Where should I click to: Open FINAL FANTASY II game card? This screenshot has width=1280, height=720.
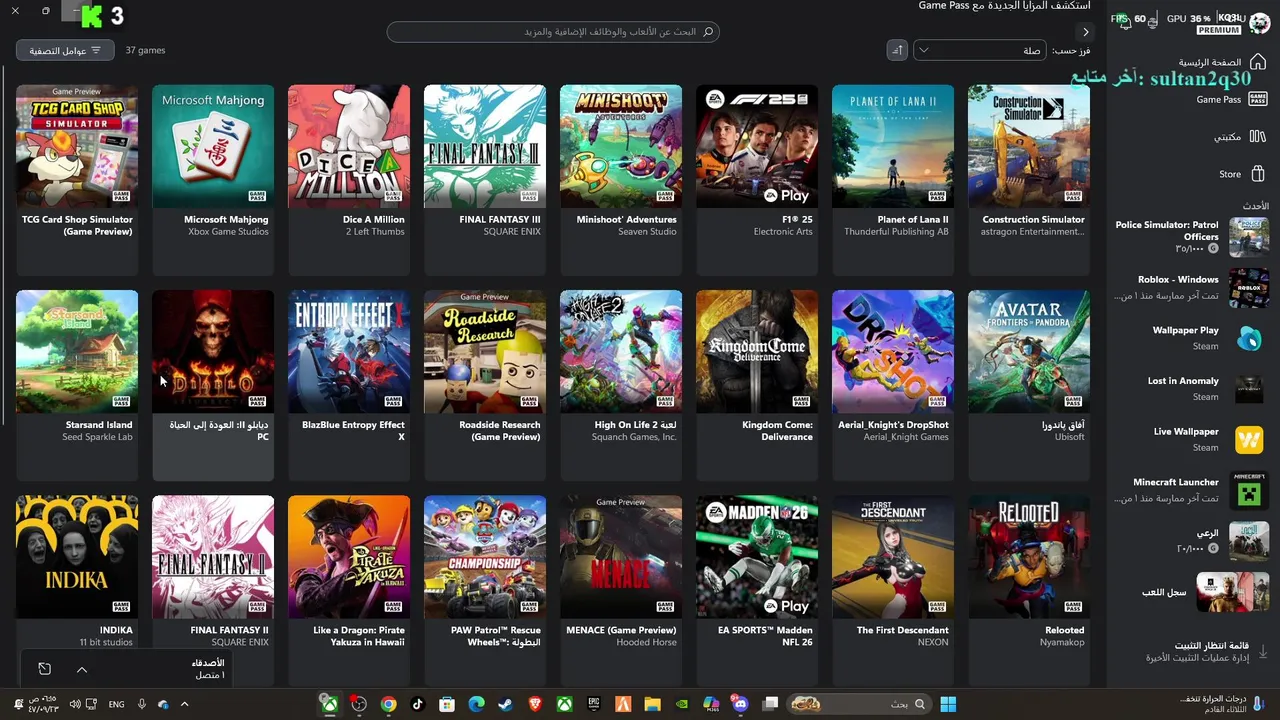(x=213, y=572)
